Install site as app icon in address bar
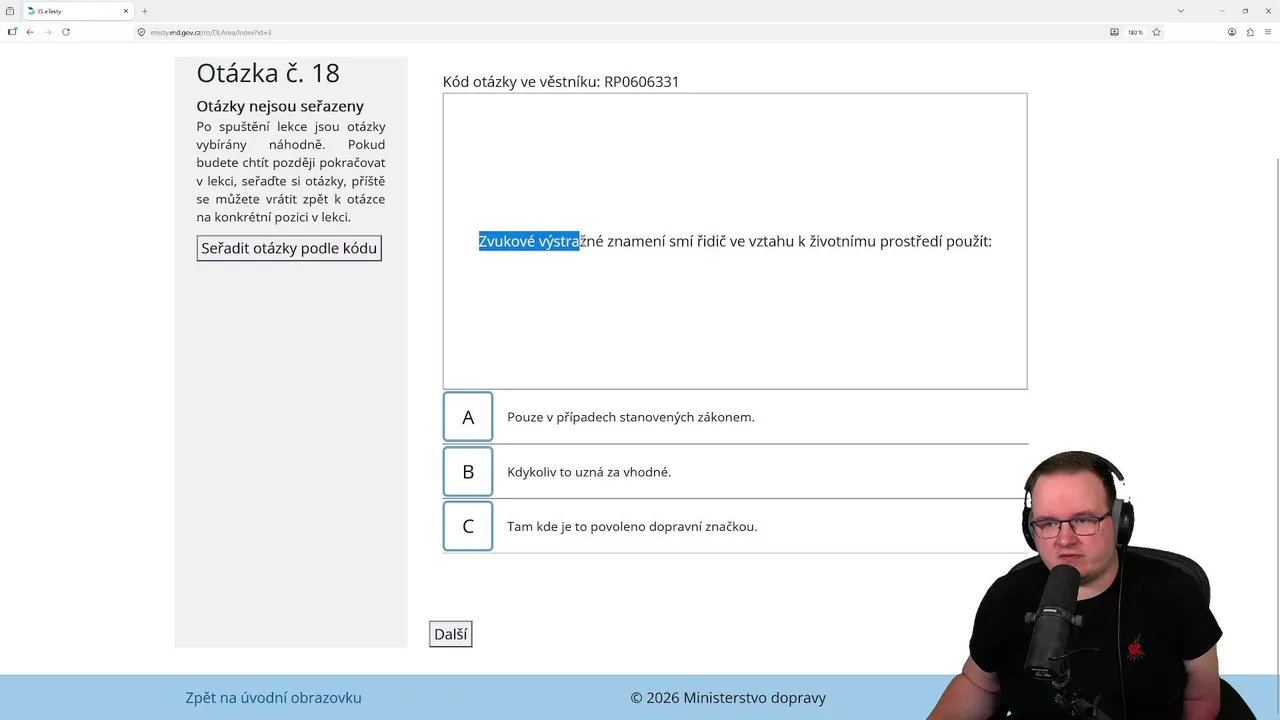The width and height of the screenshot is (1280, 720). point(1114,32)
